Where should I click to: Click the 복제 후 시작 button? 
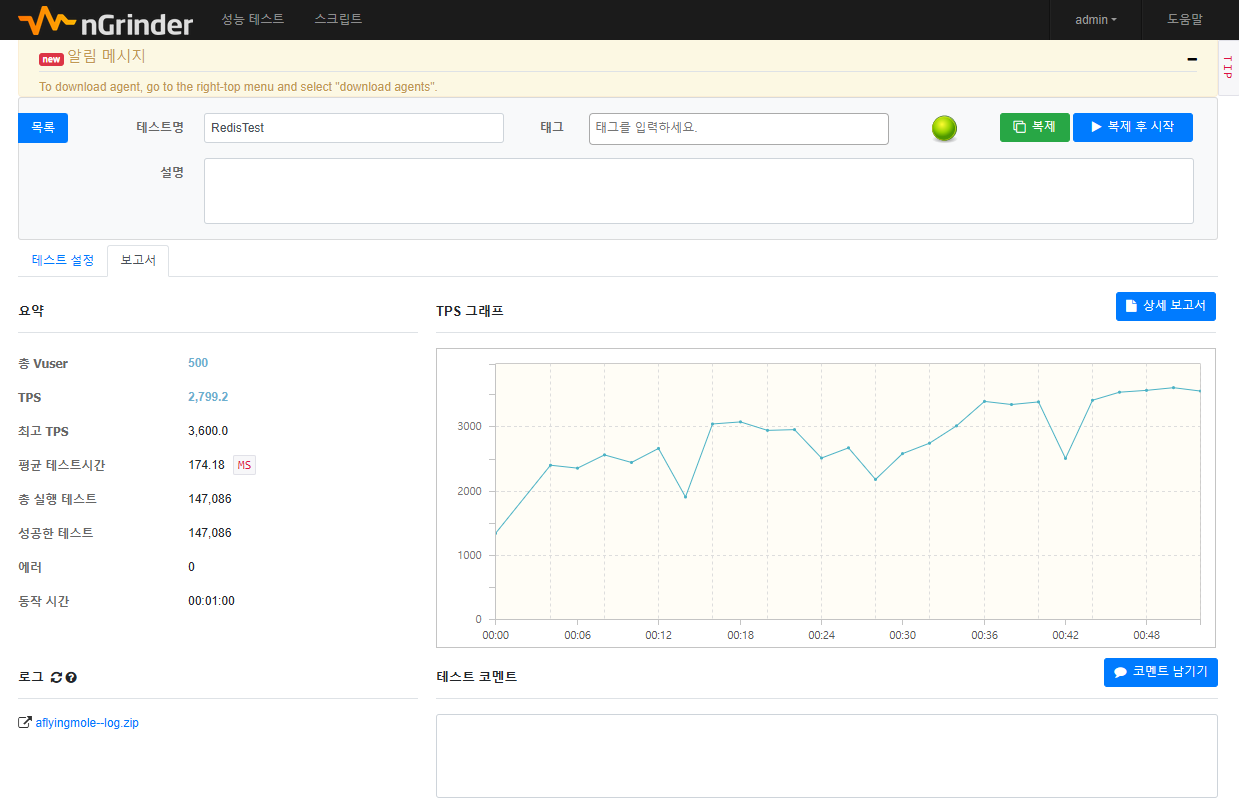[x=1133, y=127]
